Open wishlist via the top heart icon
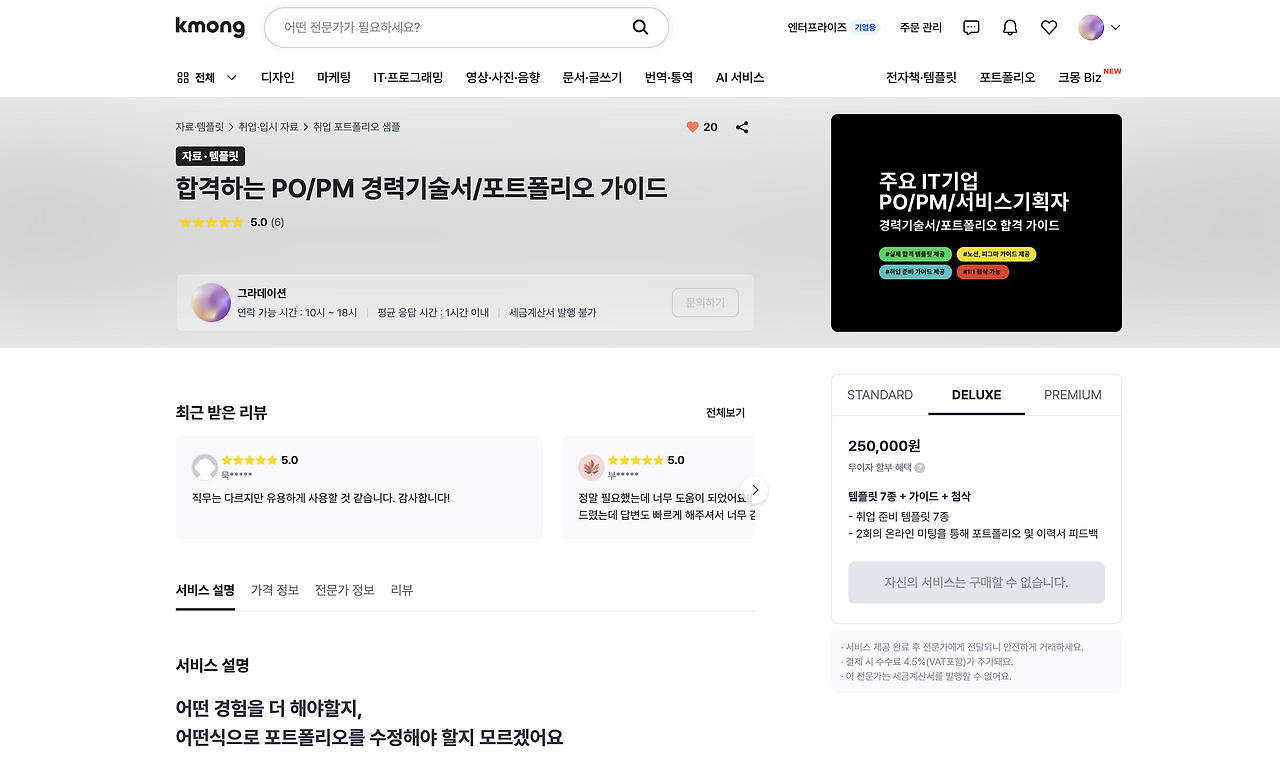Image resolution: width=1280 pixels, height=772 pixels. click(x=1048, y=27)
